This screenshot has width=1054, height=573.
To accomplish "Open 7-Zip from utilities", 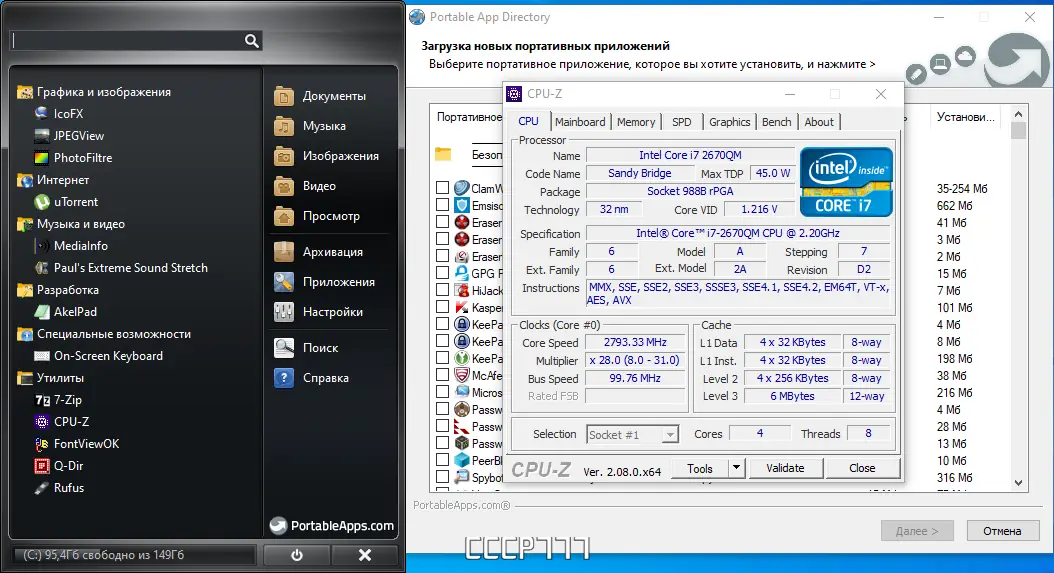I will [x=68, y=400].
